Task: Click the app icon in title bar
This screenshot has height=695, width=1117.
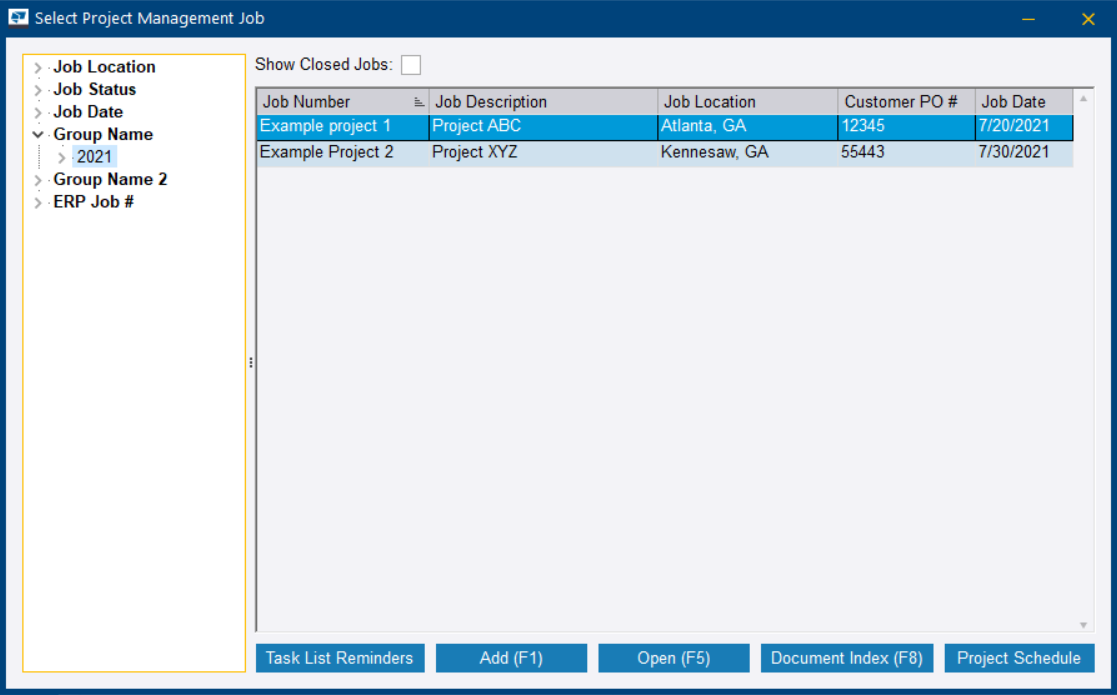Action: click(x=19, y=18)
